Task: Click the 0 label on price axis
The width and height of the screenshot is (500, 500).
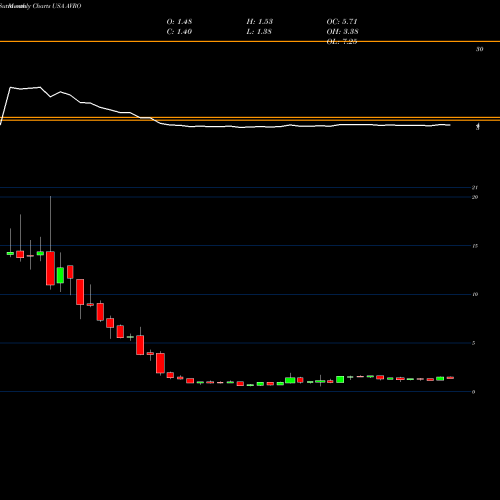Action: click(473, 392)
